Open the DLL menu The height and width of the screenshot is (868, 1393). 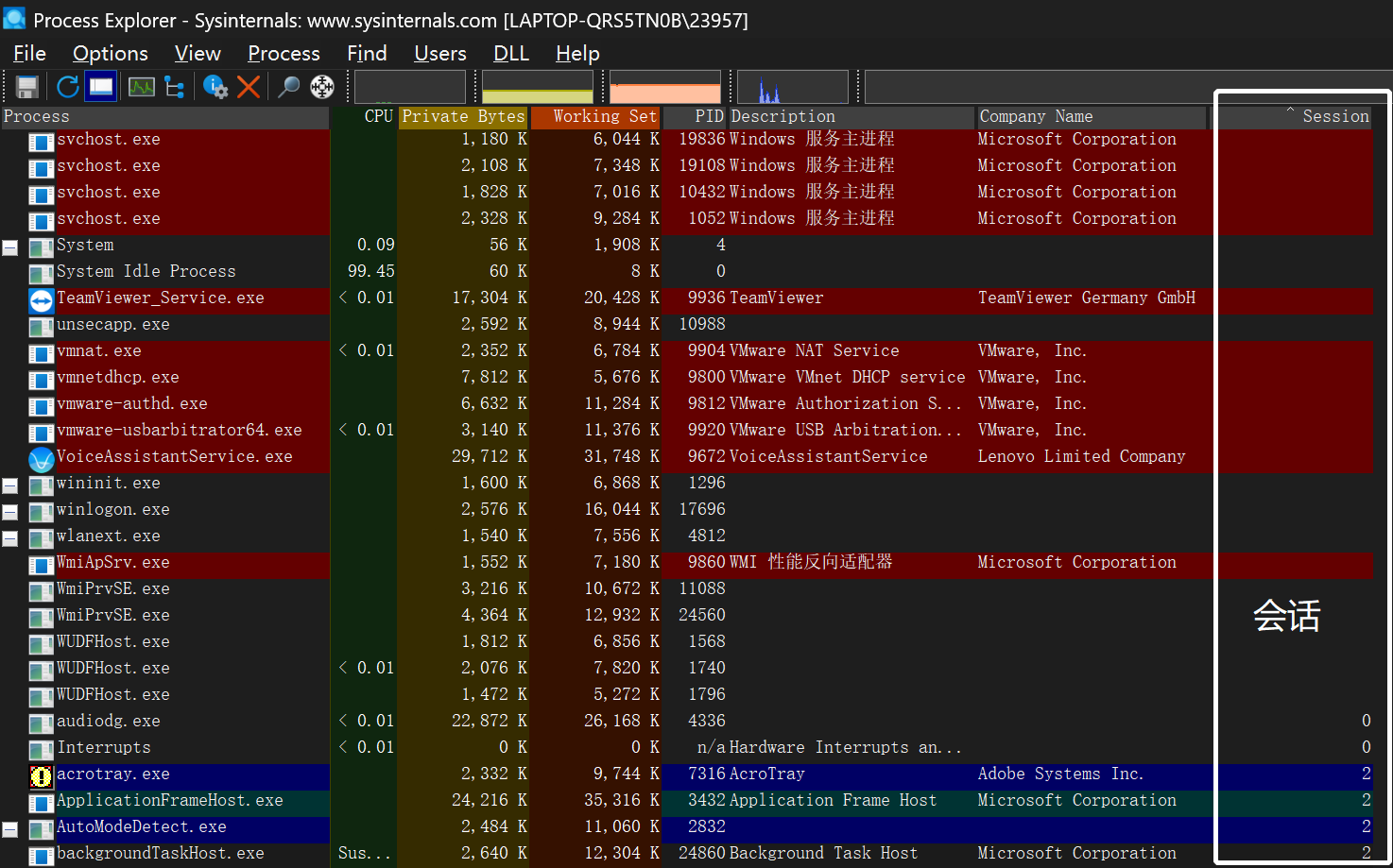[x=511, y=54]
